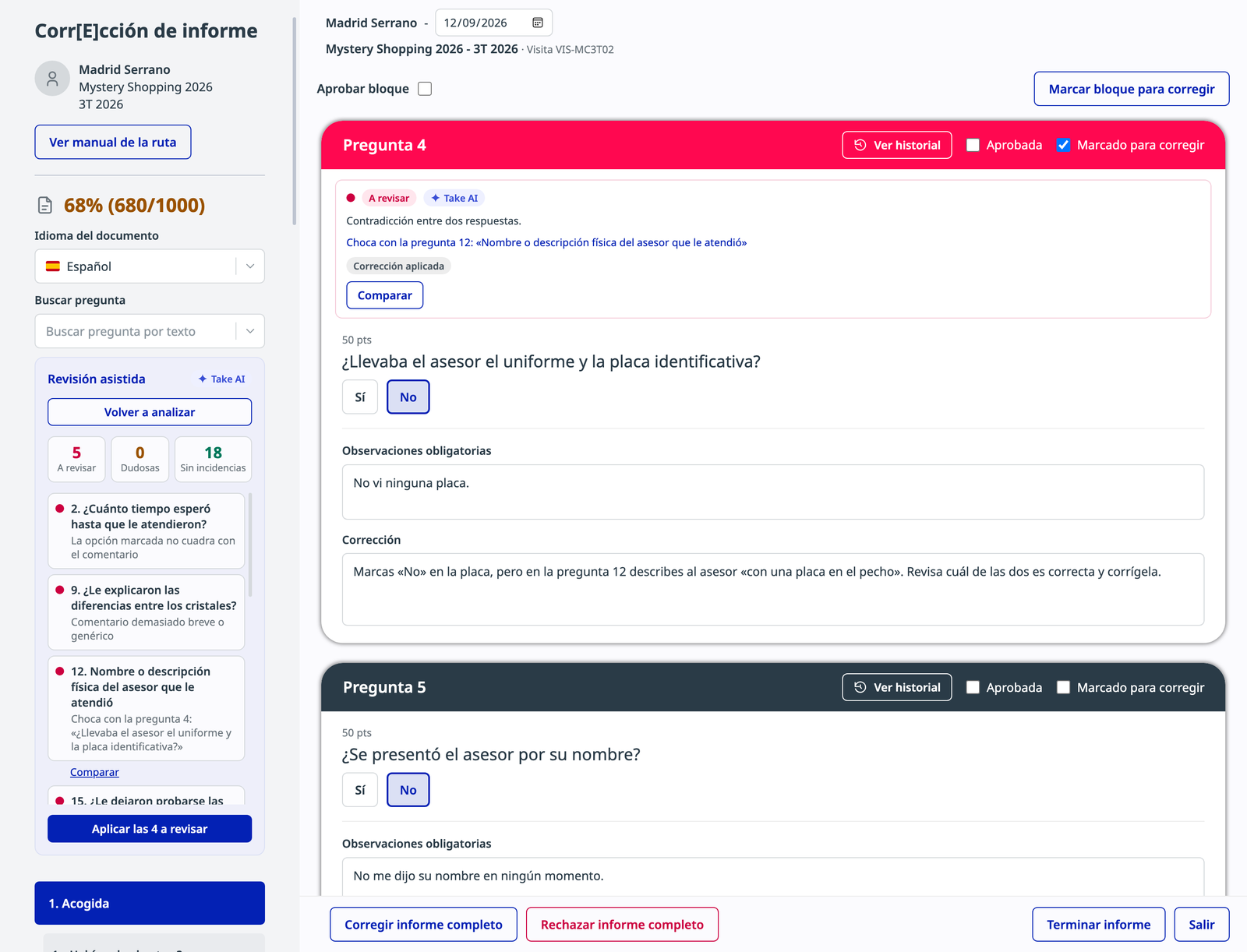Viewport: 1247px width, 952px height.
Task: Check Aprobada for Pregunta 4
Action: pyautogui.click(x=973, y=145)
